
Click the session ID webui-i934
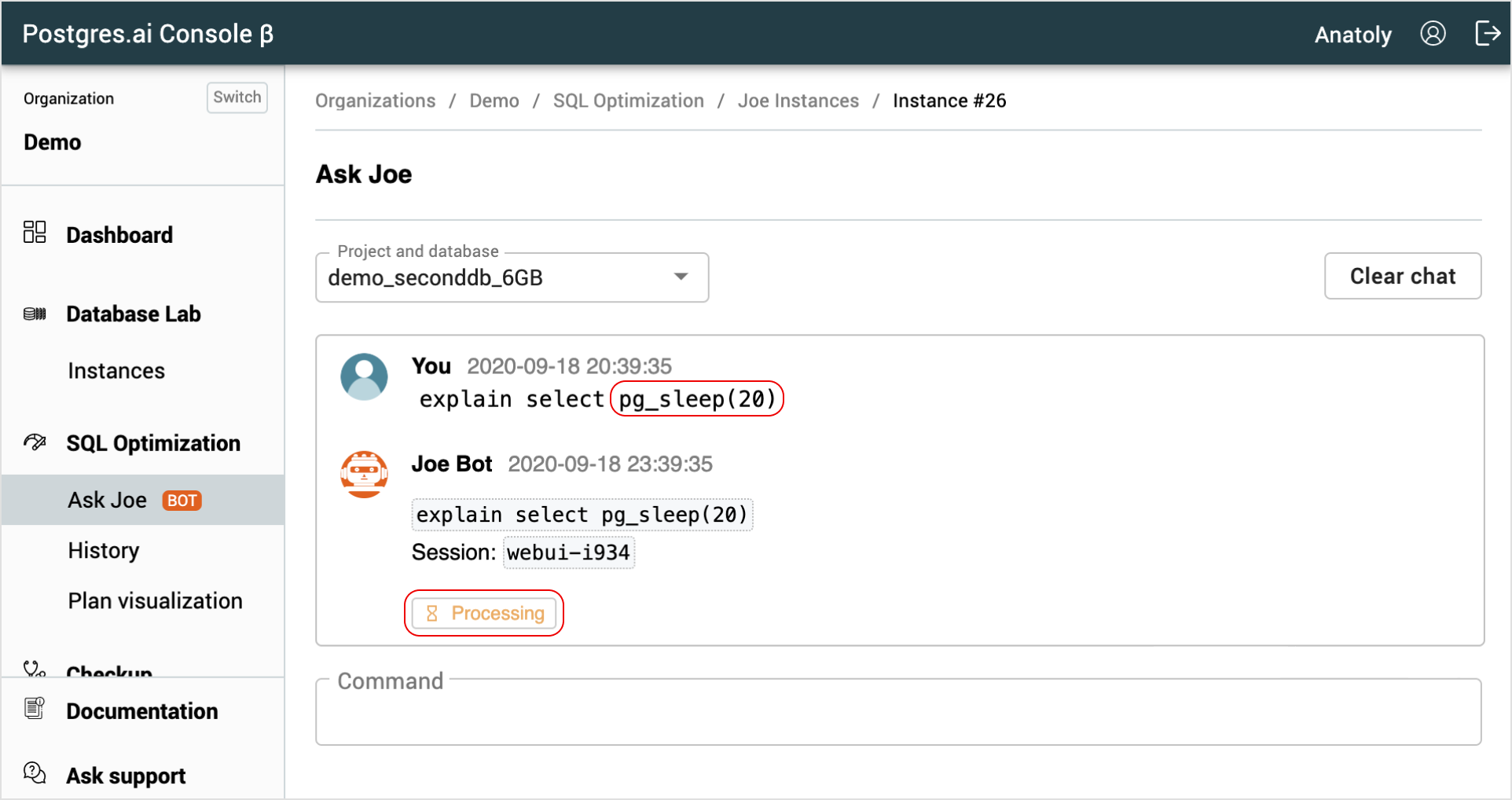point(568,552)
